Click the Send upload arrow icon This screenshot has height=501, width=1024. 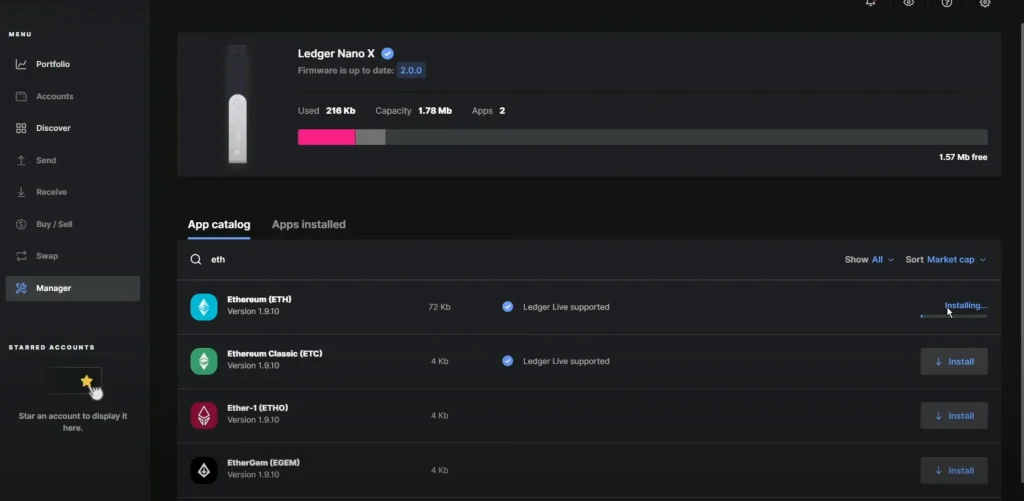click(x=21, y=160)
